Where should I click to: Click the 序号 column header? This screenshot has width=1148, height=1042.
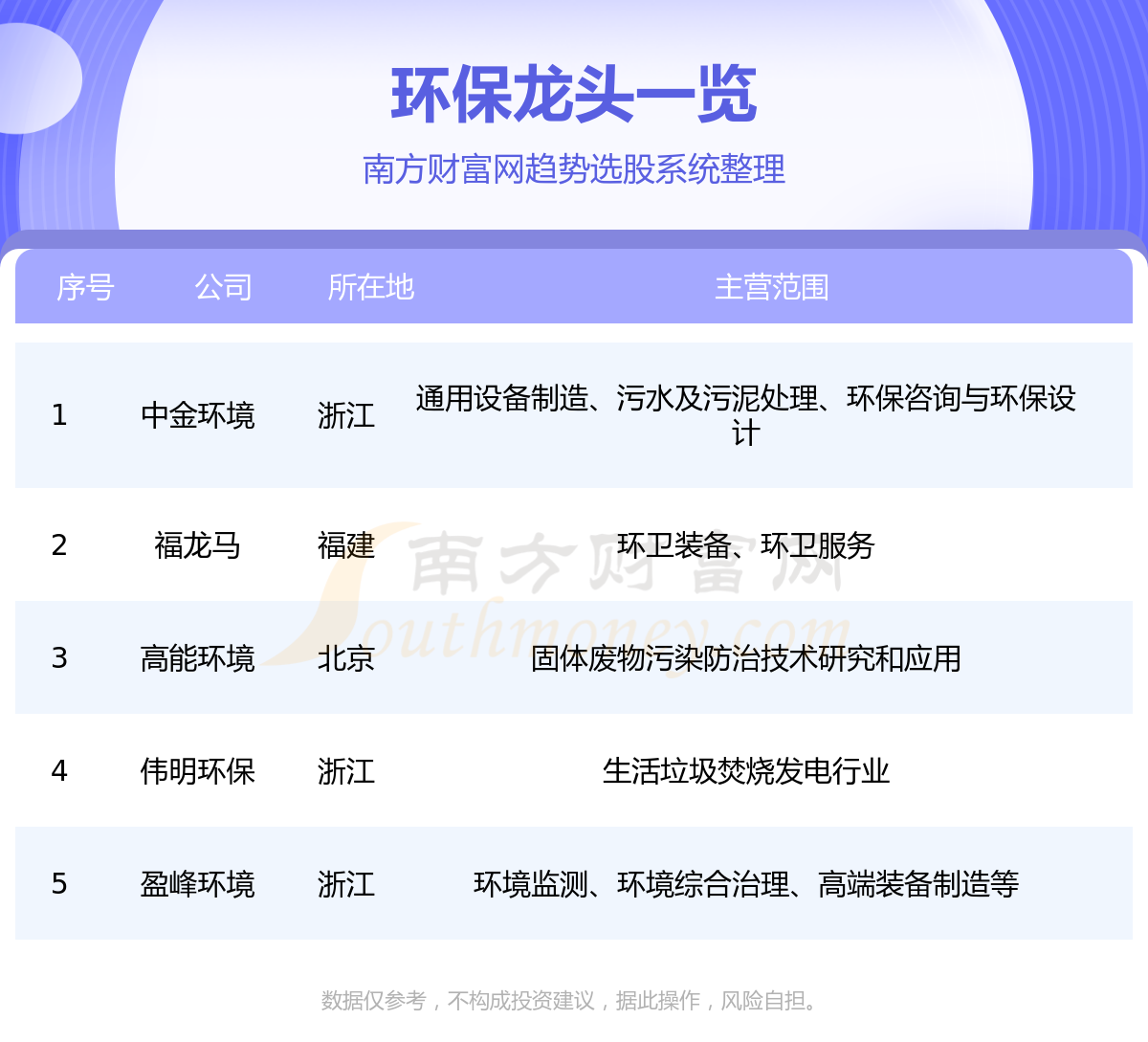point(85,287)
